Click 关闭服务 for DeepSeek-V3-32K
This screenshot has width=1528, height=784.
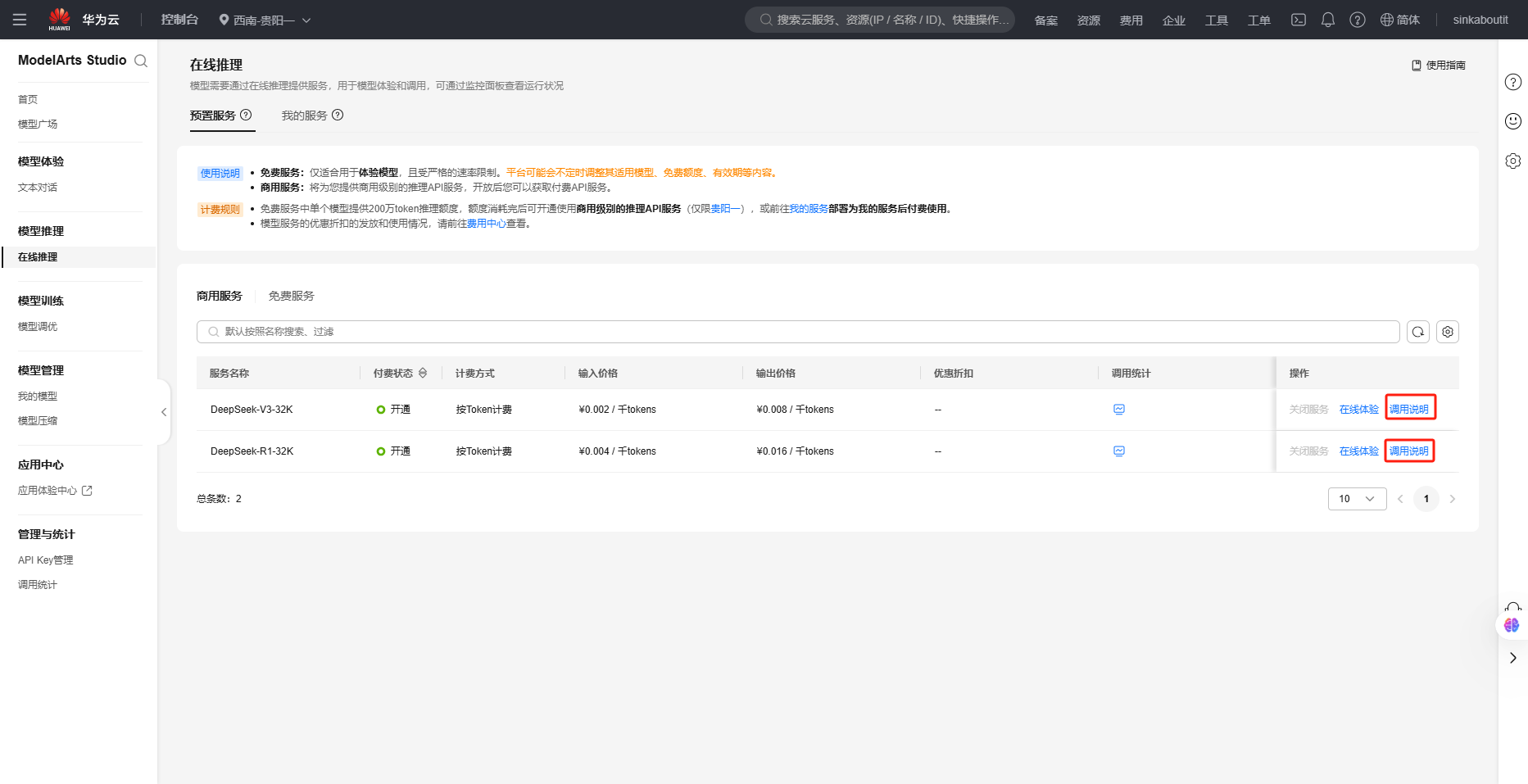[1309, 410]
